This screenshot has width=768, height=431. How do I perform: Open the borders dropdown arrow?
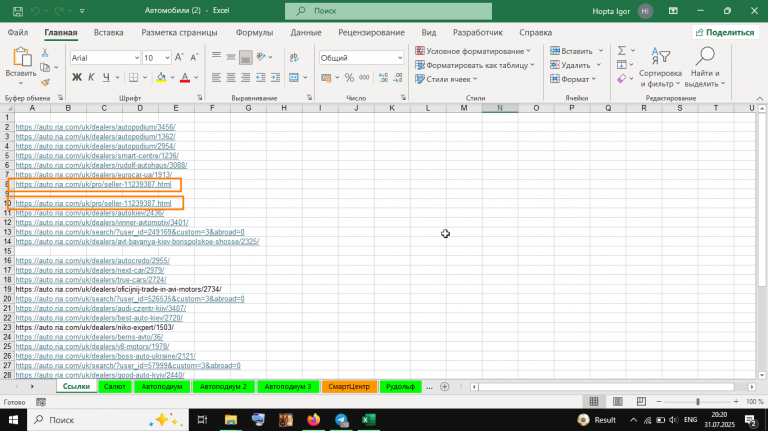point(145,77)
